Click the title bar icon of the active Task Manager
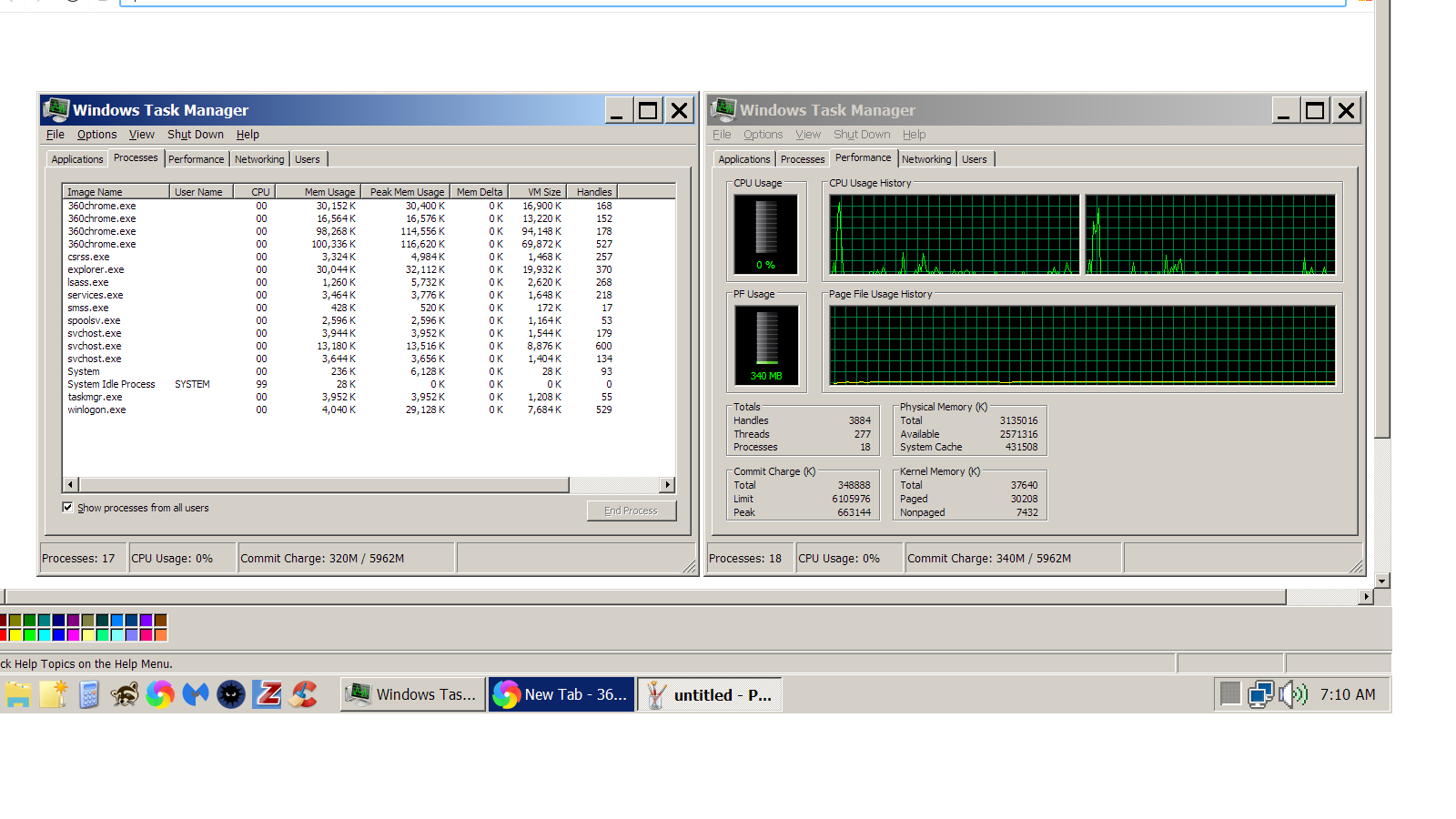This screenshot has height=819, width=1456. click(56, 110)
